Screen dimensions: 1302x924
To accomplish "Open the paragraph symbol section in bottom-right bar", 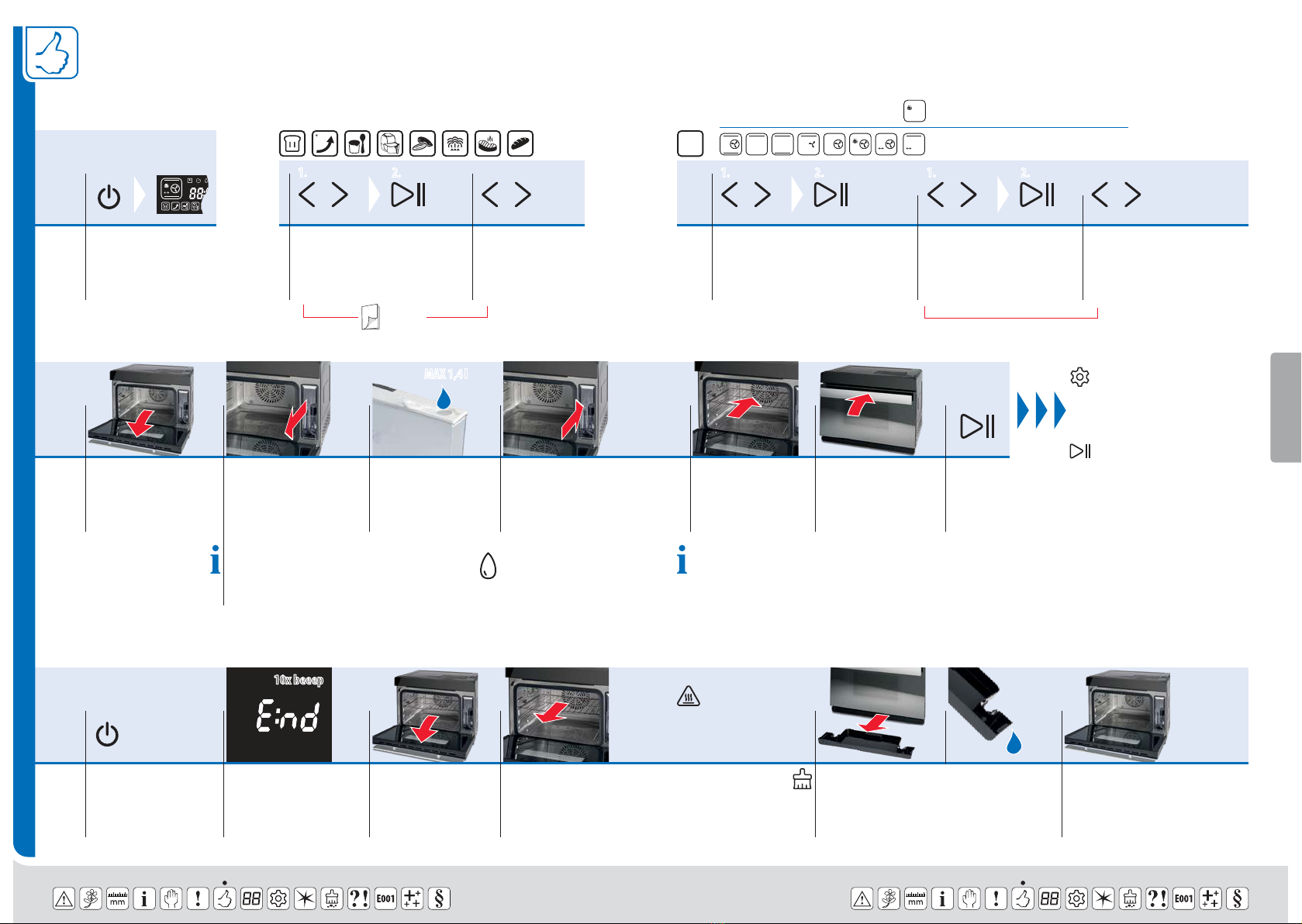I will click(x=1237, y=898).
